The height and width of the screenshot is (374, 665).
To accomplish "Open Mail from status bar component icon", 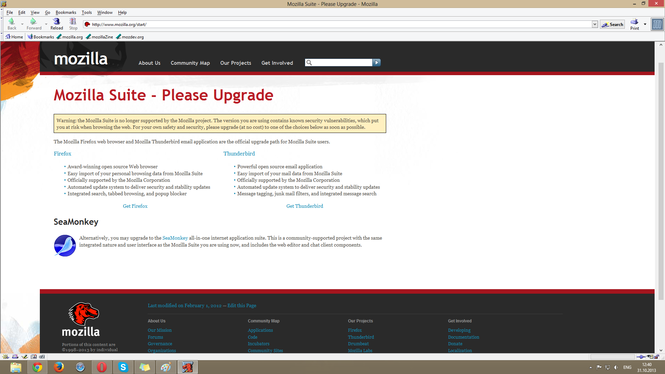I will 15,357.
